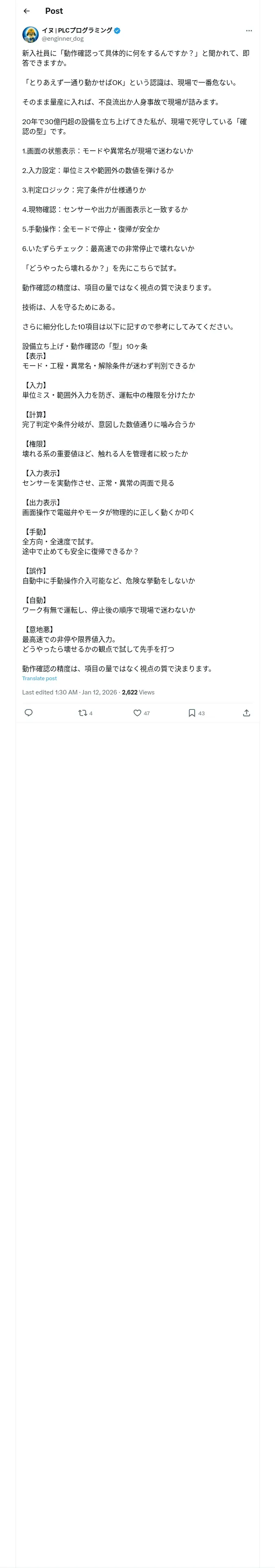The width and height of the screenshot is (275, 1568).
Task: Open the イヌ | PLCプログラミング display name
Action: tap(77, 30)
